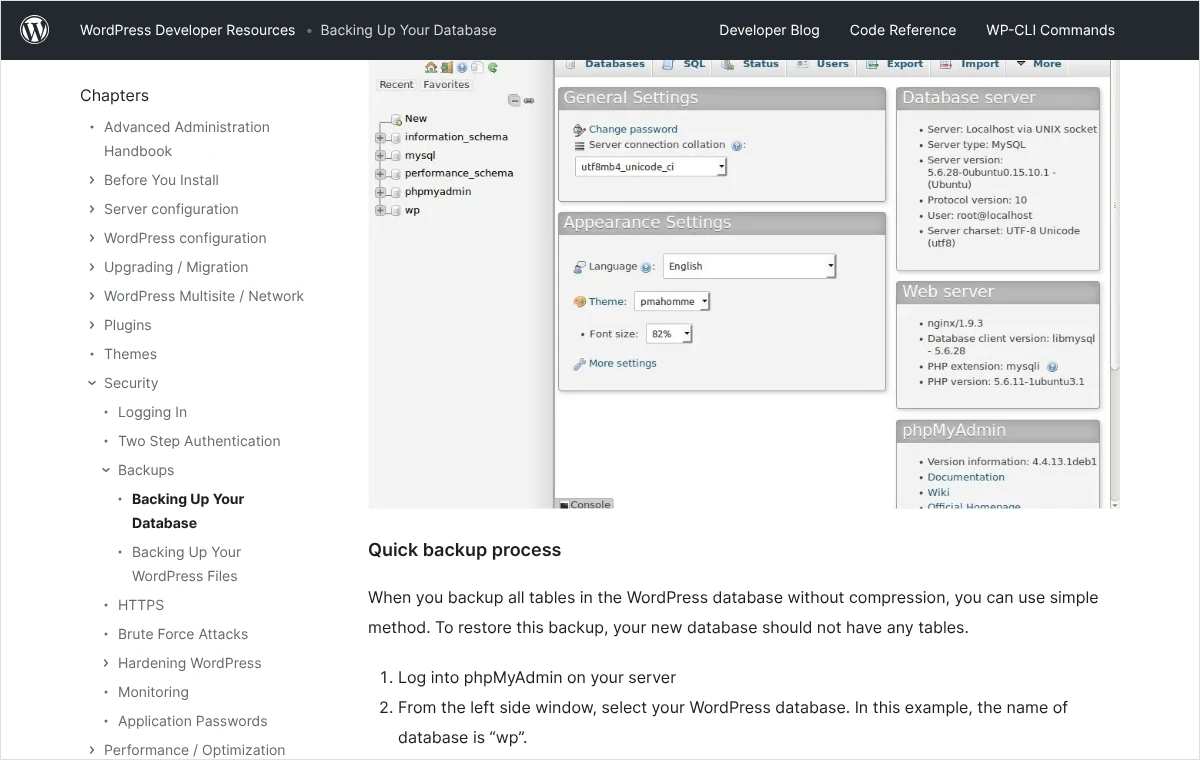The height and width of the screenshot is (760, 1200).
Task: Expand the chevron beside Plugins
Action: pos(92,325)
